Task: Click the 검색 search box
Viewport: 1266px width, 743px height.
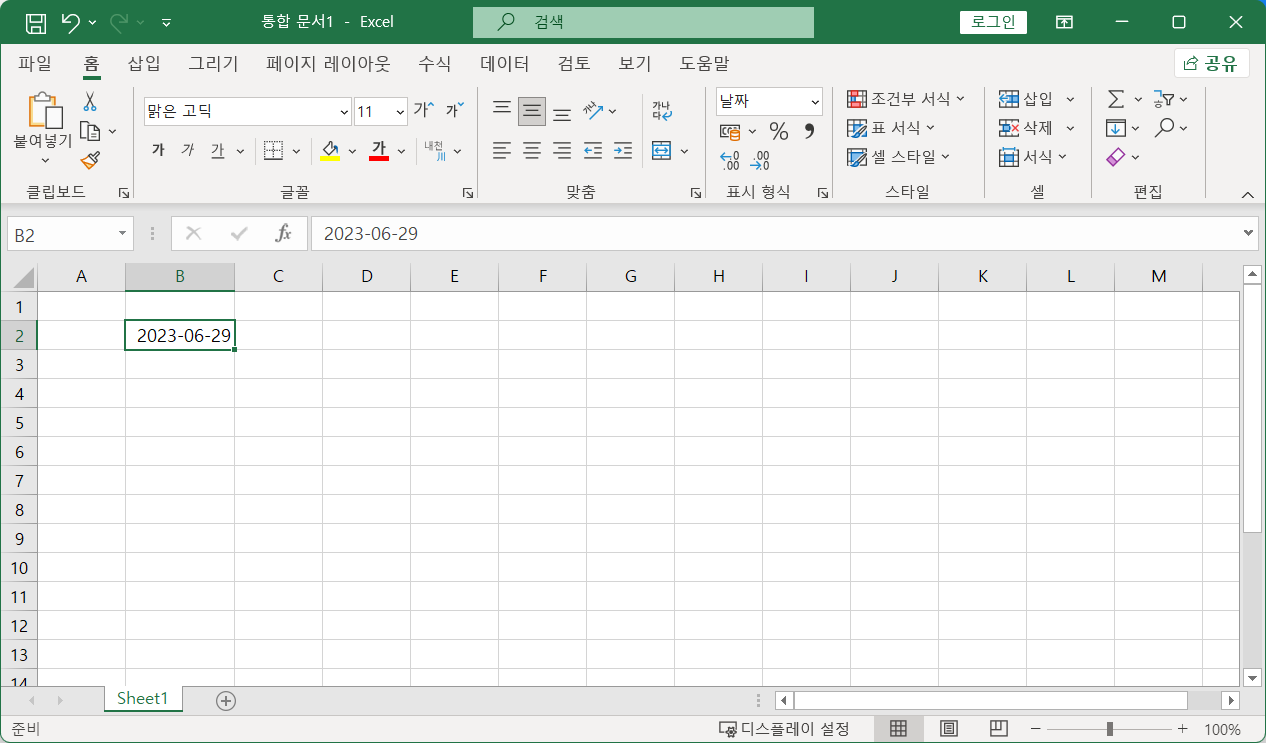Action: [643, 22]
